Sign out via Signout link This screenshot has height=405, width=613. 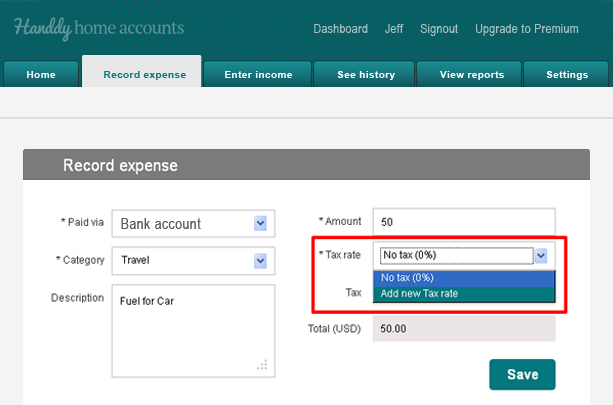coord(439,29)
